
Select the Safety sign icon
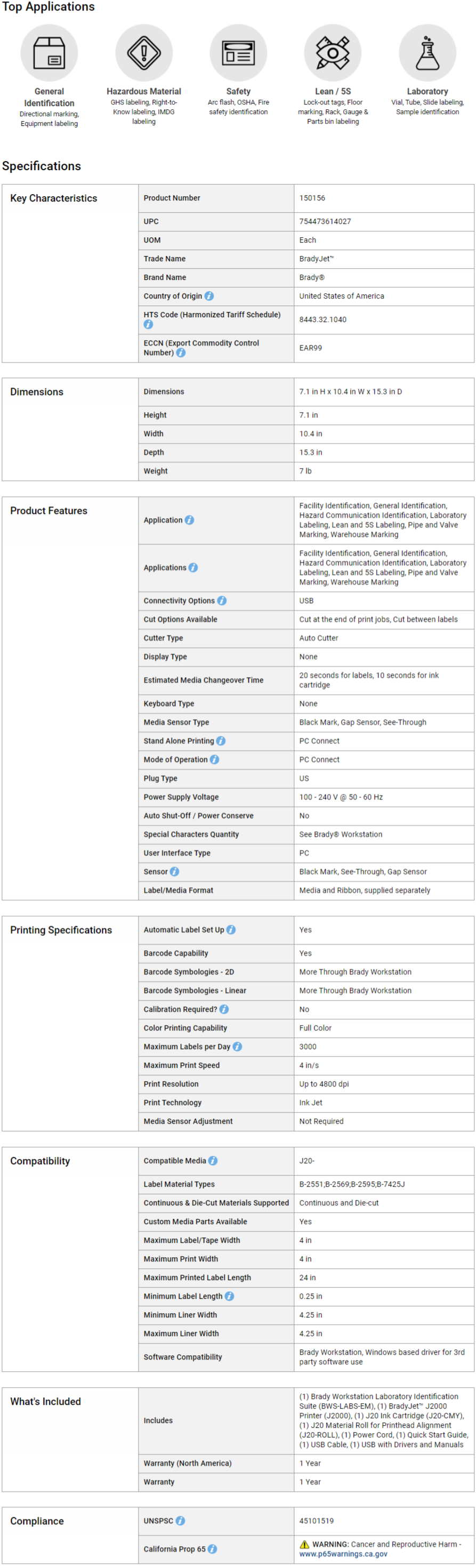pos(239,53)
